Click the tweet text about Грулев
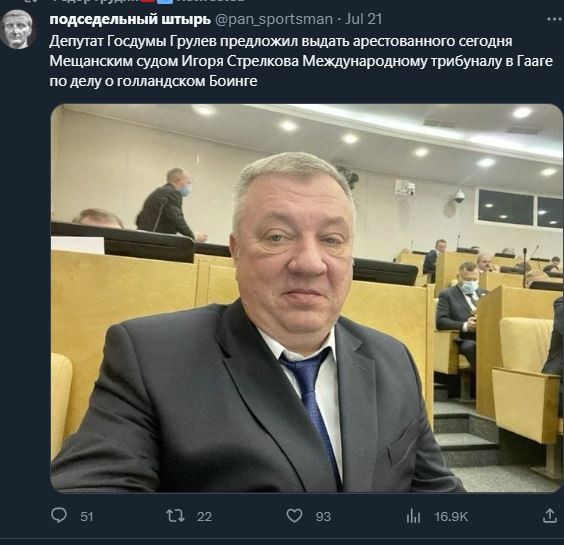 [x=301, y=61]
